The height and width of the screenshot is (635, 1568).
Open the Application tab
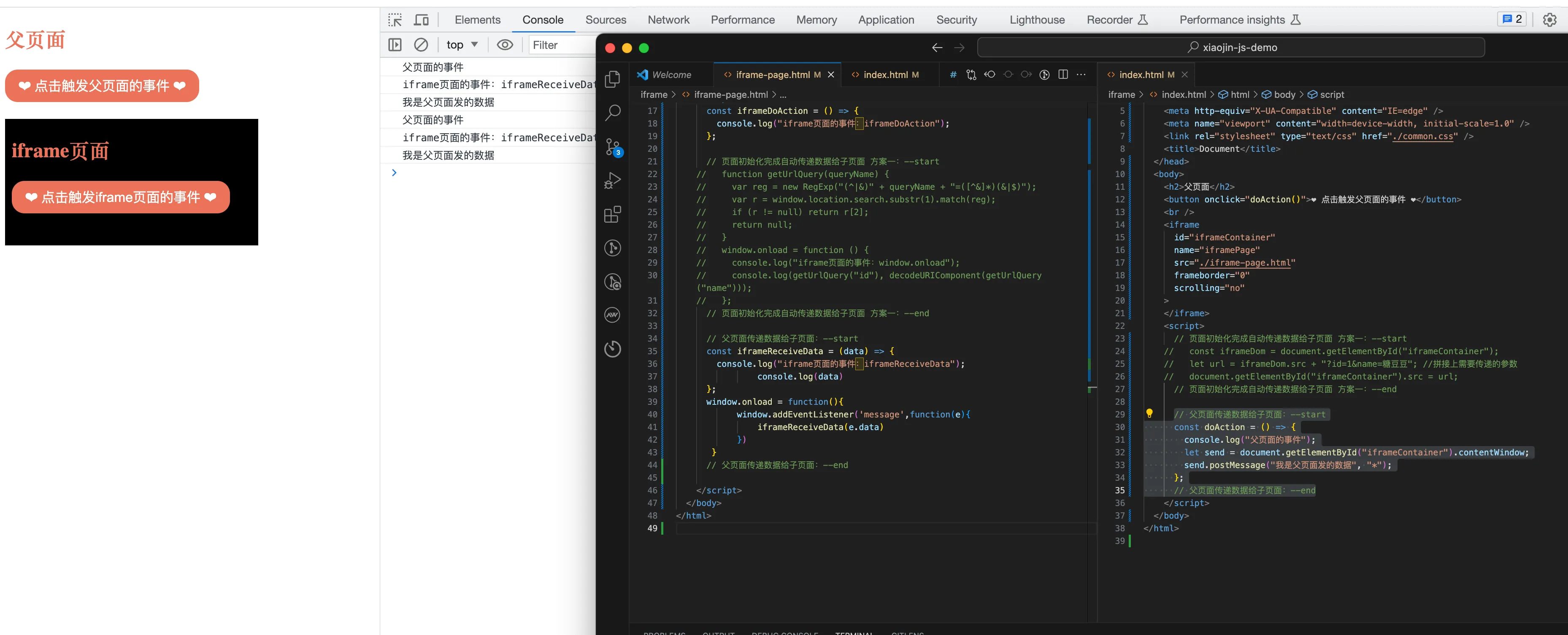[886, 20]
